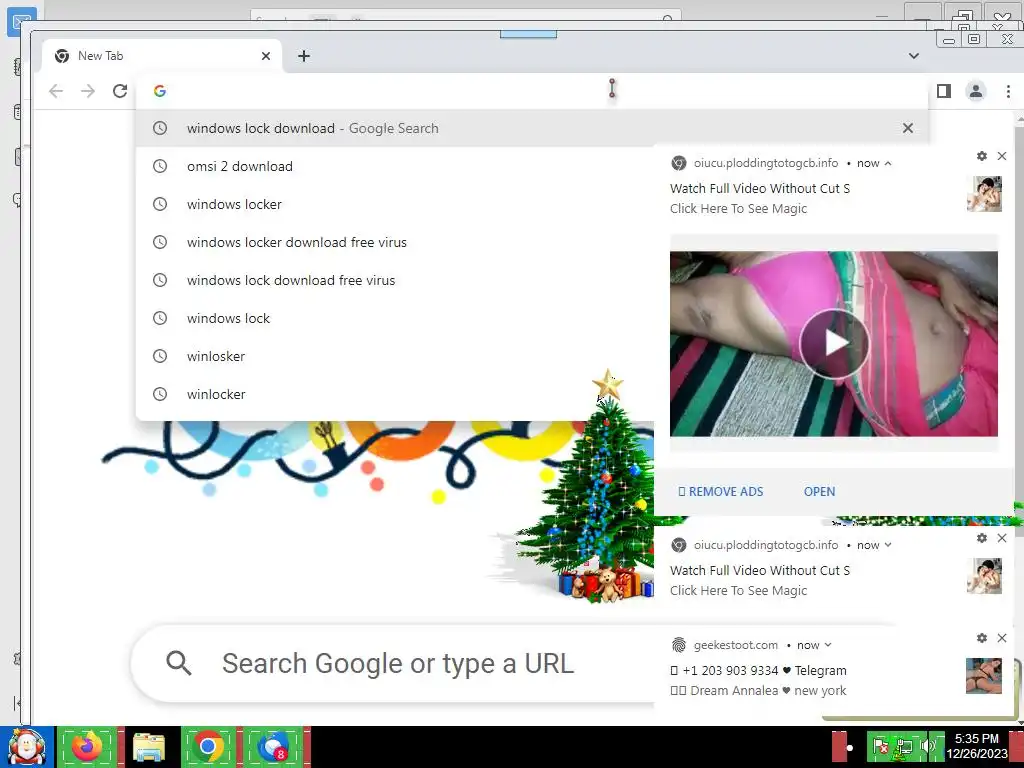Select suggestion windows lock download
The width and height of the screenshot is (1024, 768).
532,128
